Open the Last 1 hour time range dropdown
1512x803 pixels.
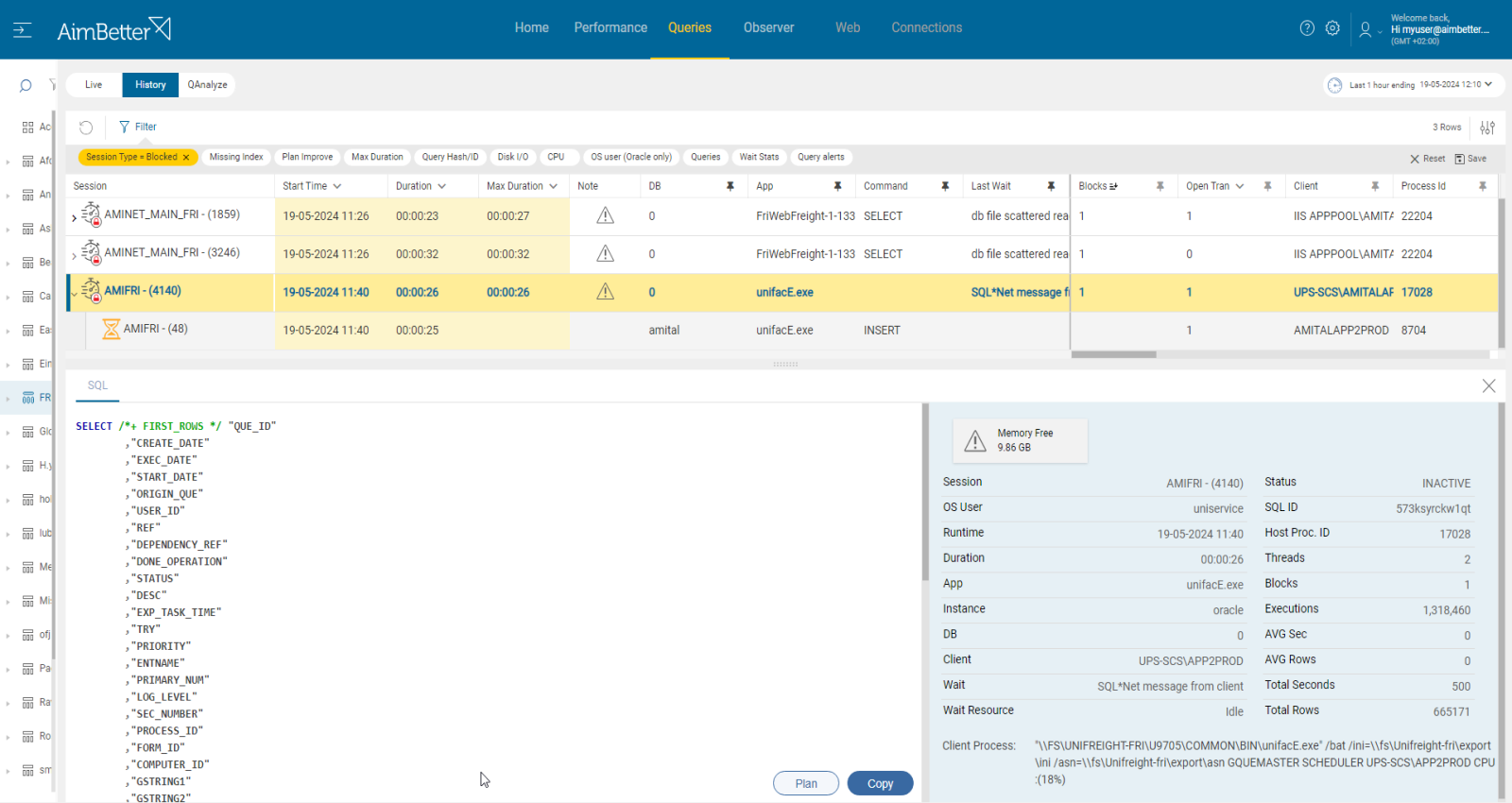pyautogui.click(x=1414, y=85)
